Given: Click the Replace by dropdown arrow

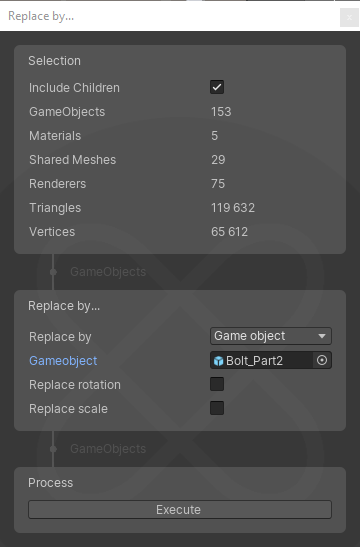Looking at the screenshot, I should [x=322, y=336].
